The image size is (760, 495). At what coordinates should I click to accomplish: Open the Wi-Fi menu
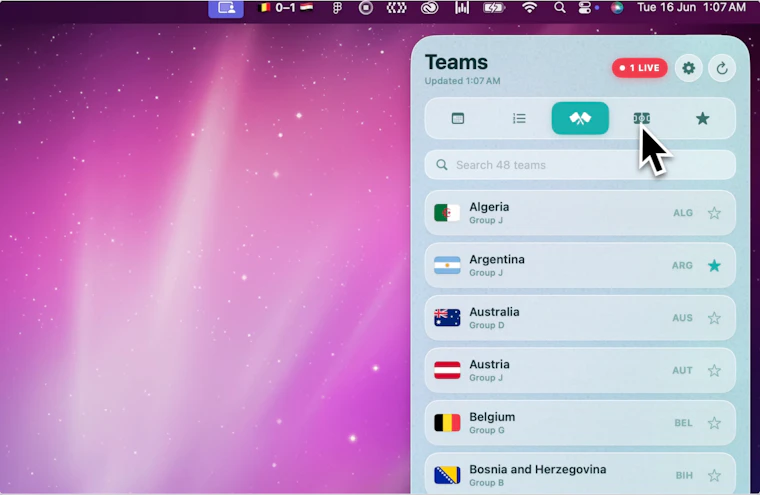click(529, 8)
